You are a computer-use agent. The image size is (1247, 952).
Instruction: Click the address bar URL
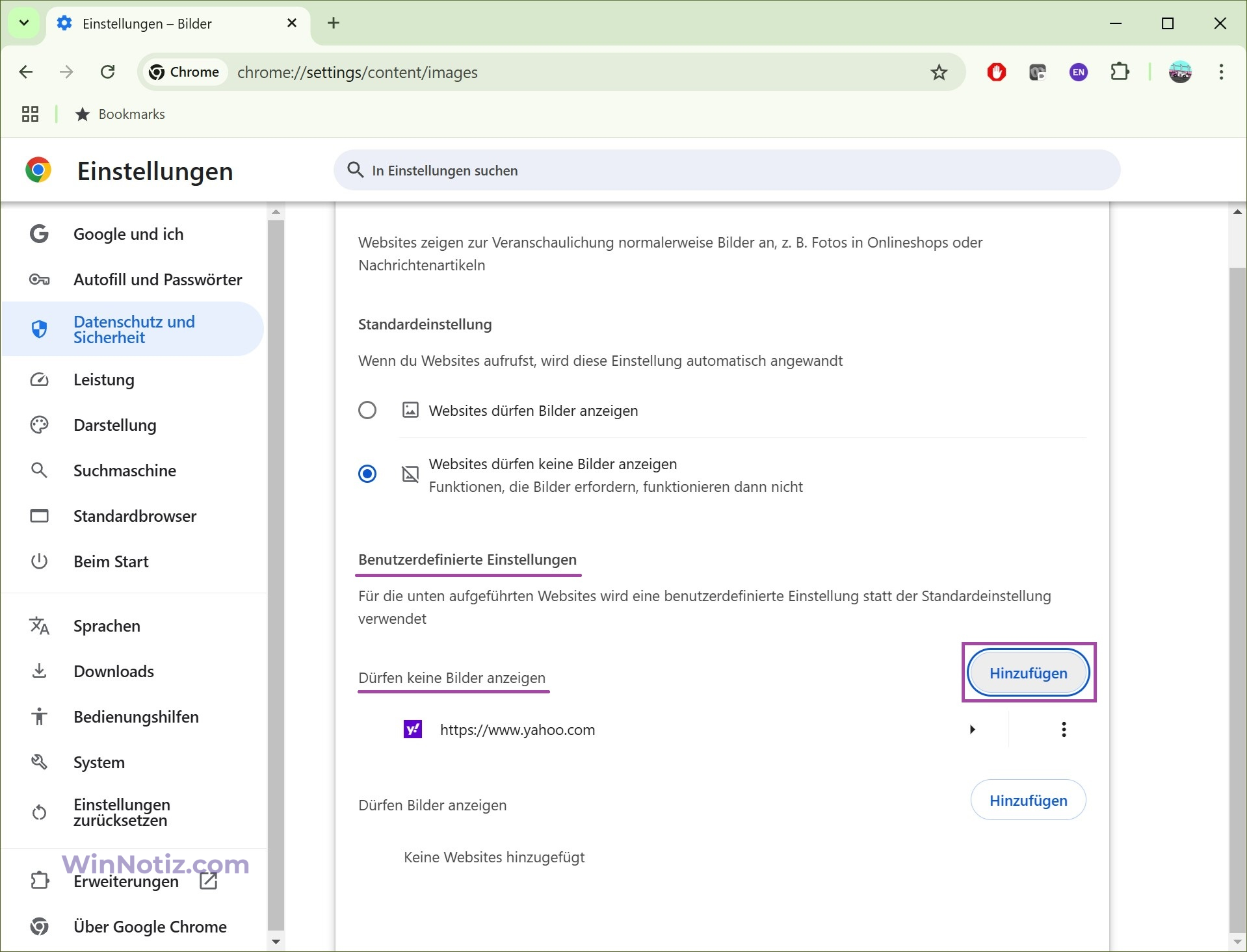pyautogui.click(x=358, y=72)
